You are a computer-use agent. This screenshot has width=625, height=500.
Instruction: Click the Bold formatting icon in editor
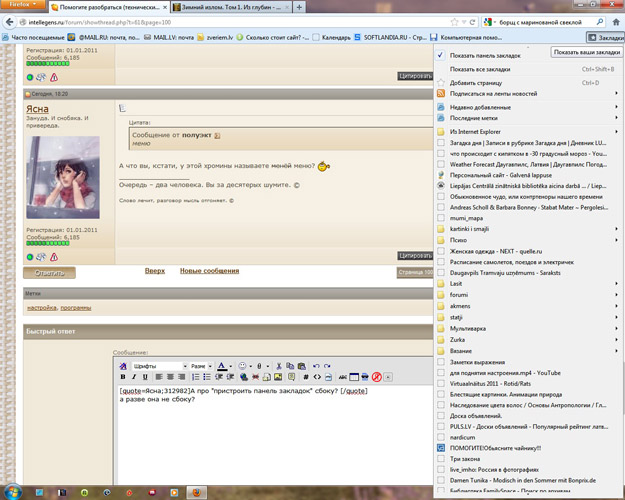point(123,377)
